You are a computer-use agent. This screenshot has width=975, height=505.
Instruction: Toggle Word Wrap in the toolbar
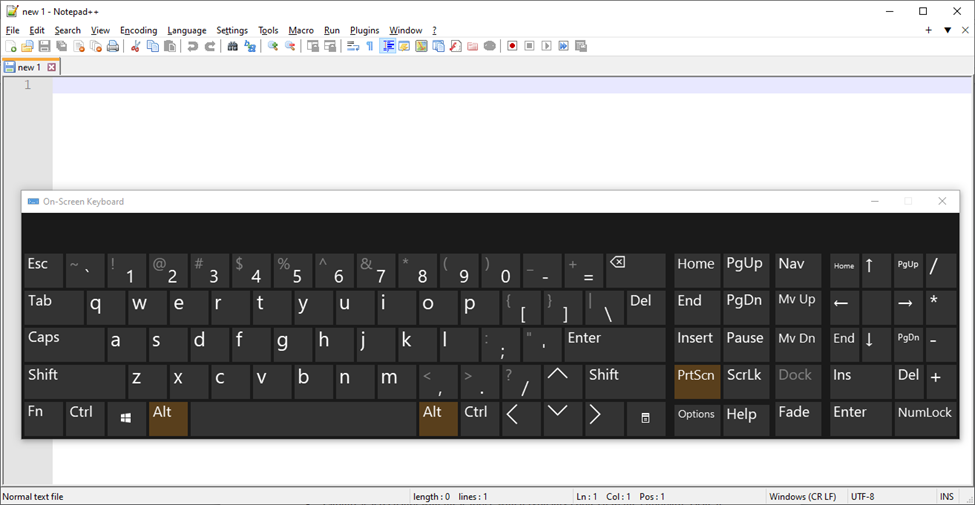(353, 46)
